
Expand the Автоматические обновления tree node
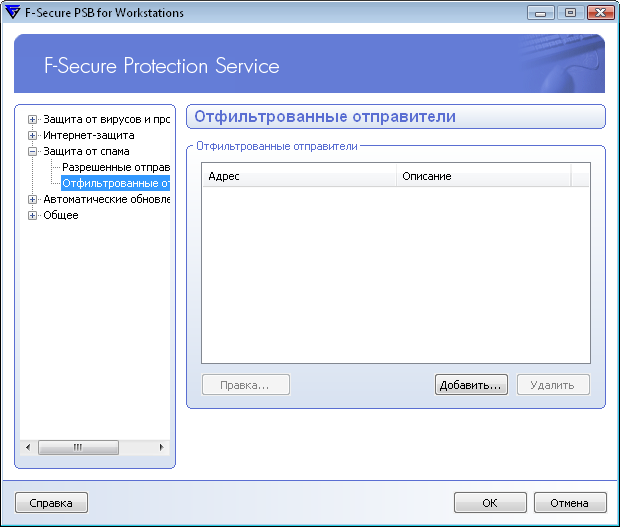click(32, 200)
